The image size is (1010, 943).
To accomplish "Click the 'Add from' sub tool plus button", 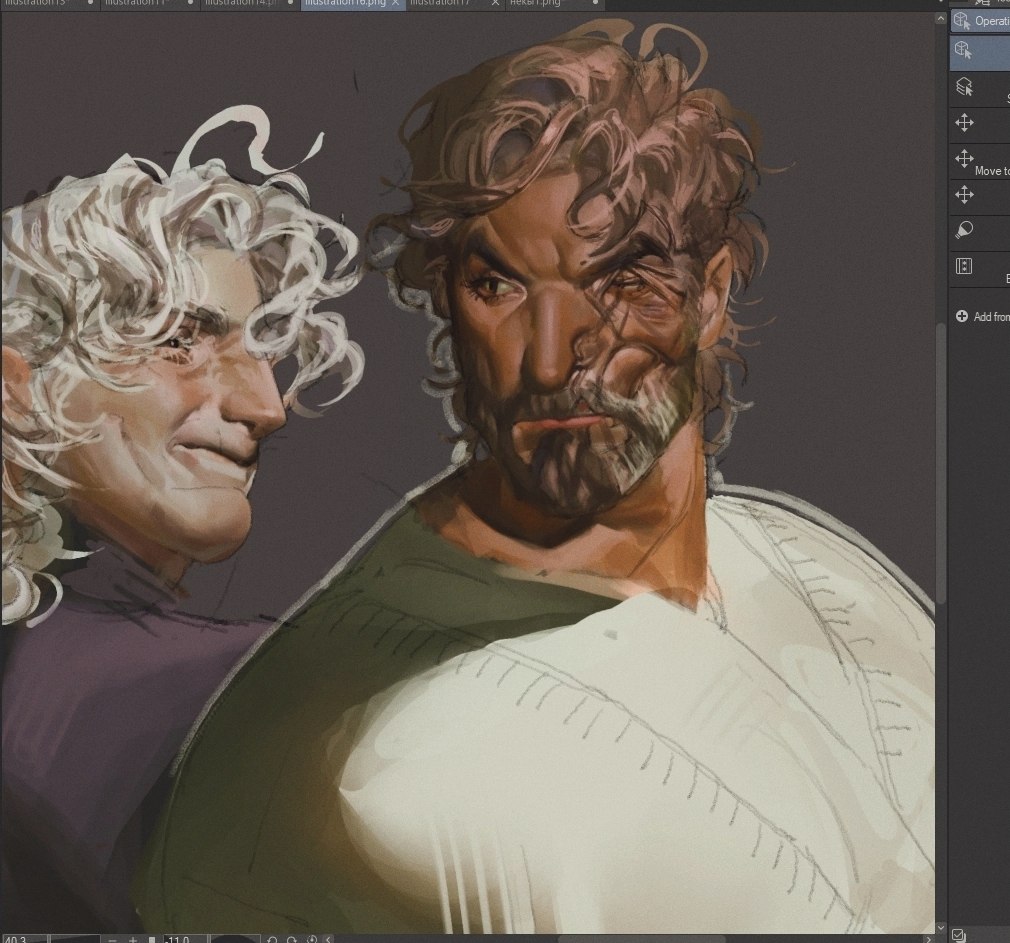I will 962,316.
